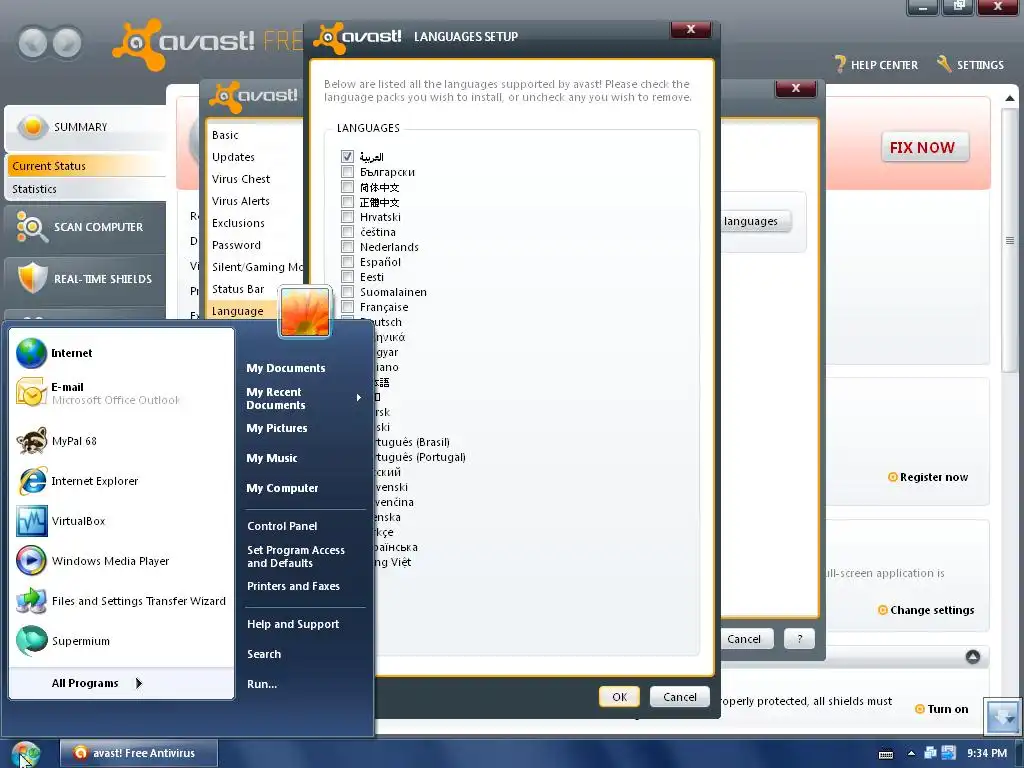This screenshot has height=768, width=1024.
Task: Click the on-screen keyboard tray icon
Action: pyautogui.click(x=886, y=754)
